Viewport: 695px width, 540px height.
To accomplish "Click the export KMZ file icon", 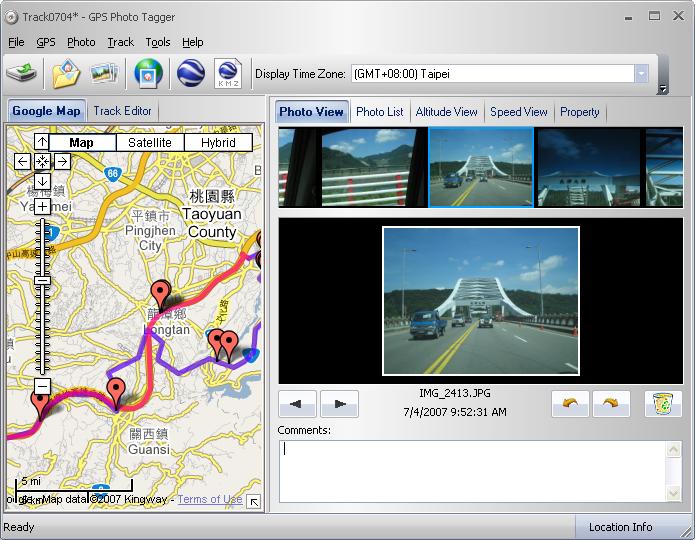I will pyautogui.click(x=228, y=73).
